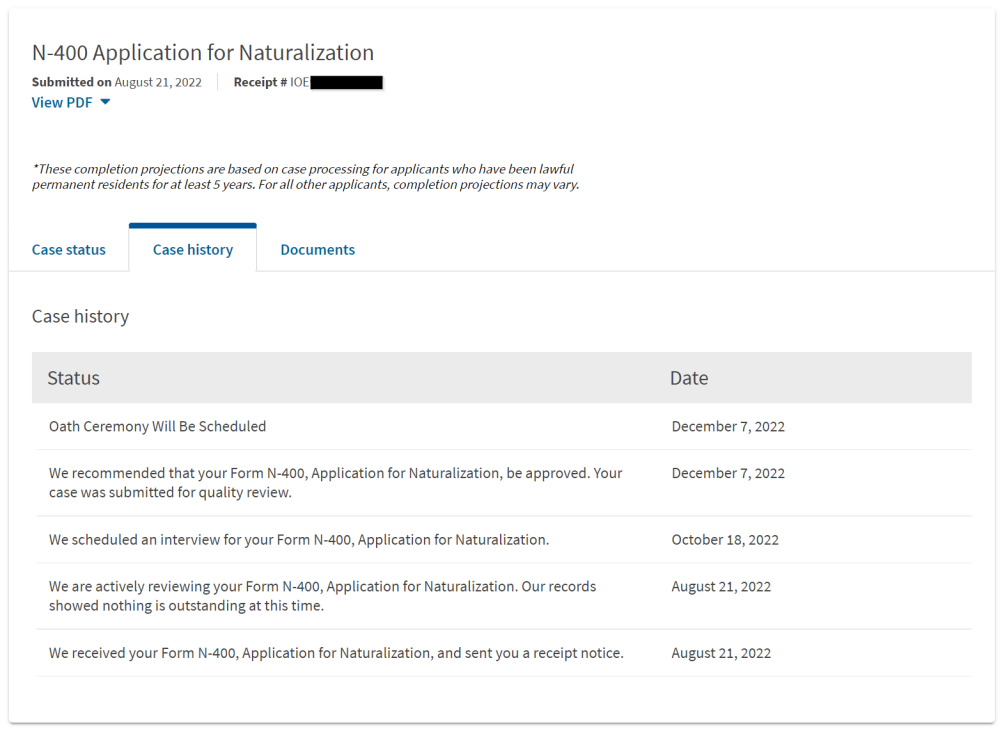Click the December 7, 2022 Oath Ceremony date
Screen dimensions: 1000x729
click(x=728, y=426)
